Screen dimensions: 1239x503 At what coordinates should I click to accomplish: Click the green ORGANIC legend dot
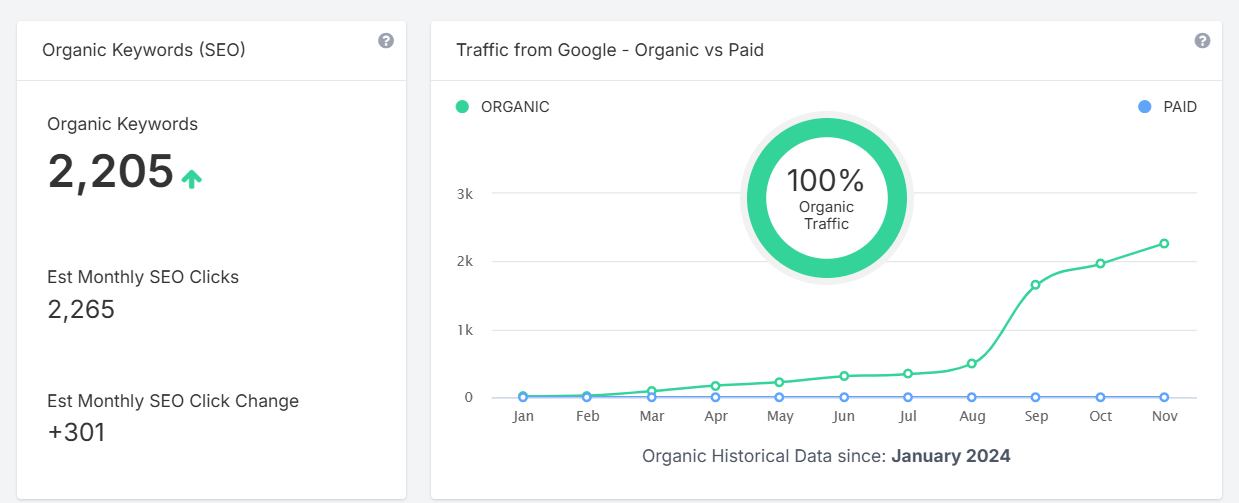[462, 107]
